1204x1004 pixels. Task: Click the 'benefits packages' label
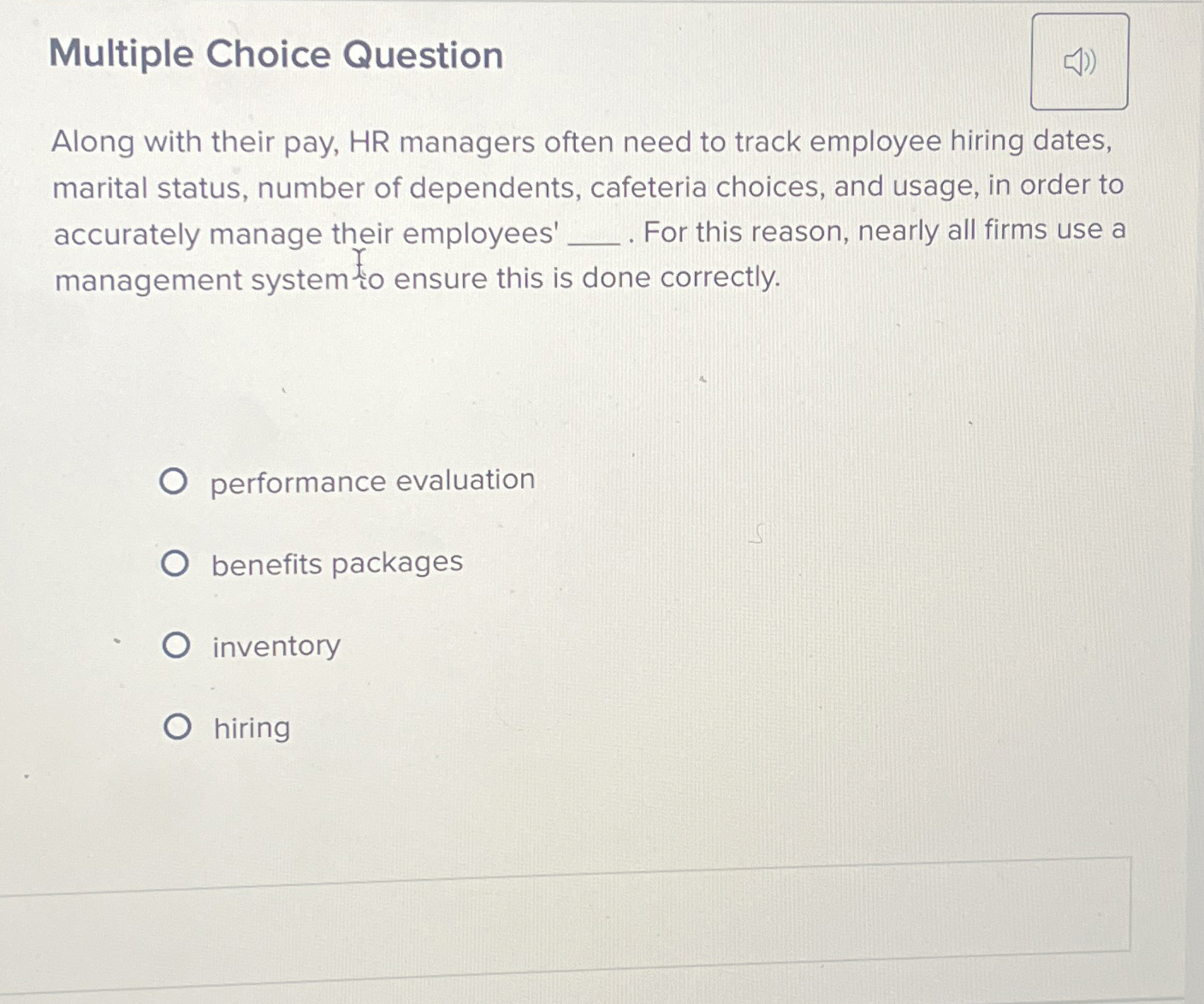(335, 563)
